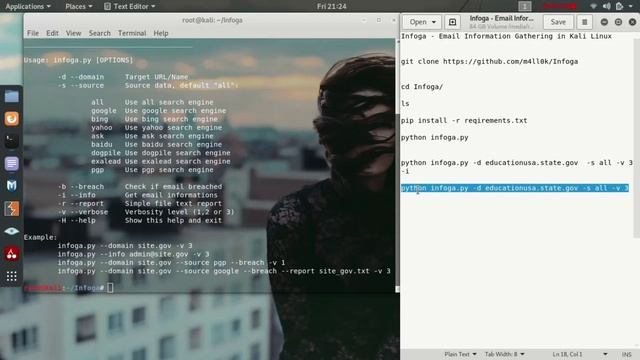640x360 pixels.
Task: Show all applications grid
Action: click(x=11, y=276)
